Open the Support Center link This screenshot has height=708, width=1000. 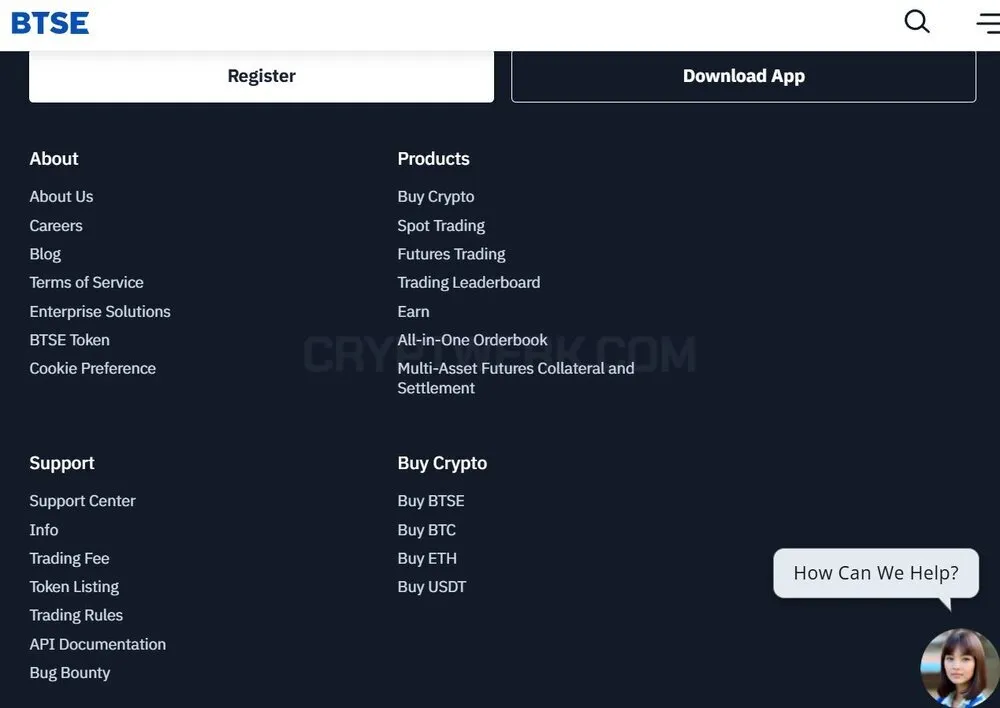(x=82, y=501)
